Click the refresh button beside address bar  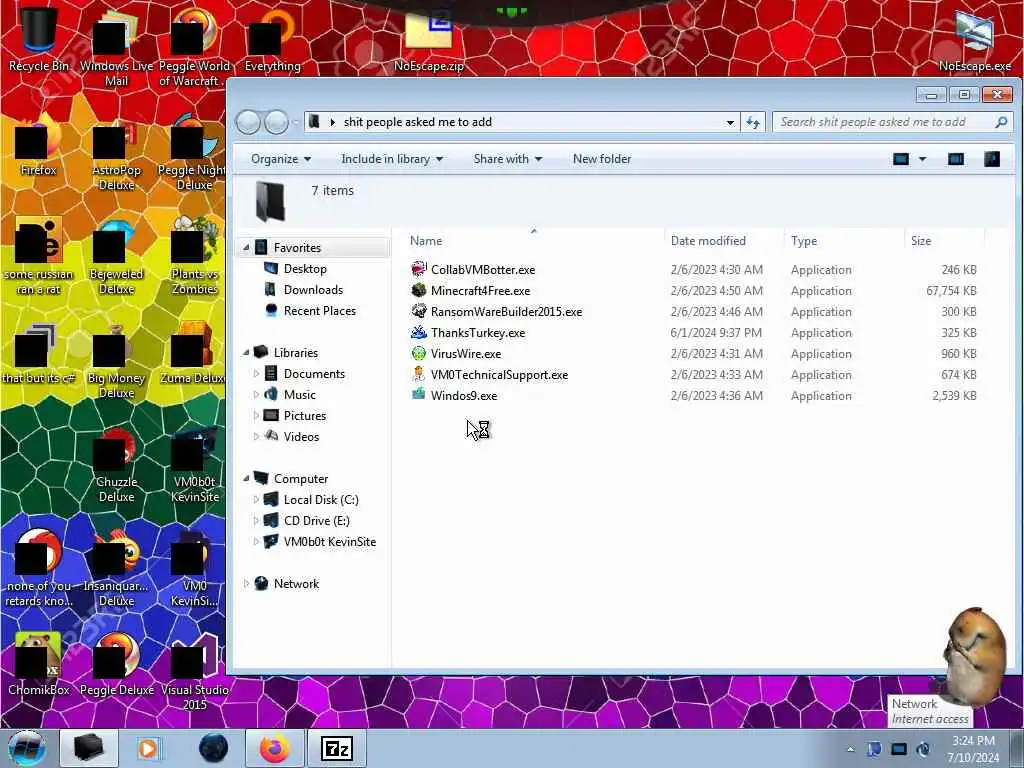point(753,122)
